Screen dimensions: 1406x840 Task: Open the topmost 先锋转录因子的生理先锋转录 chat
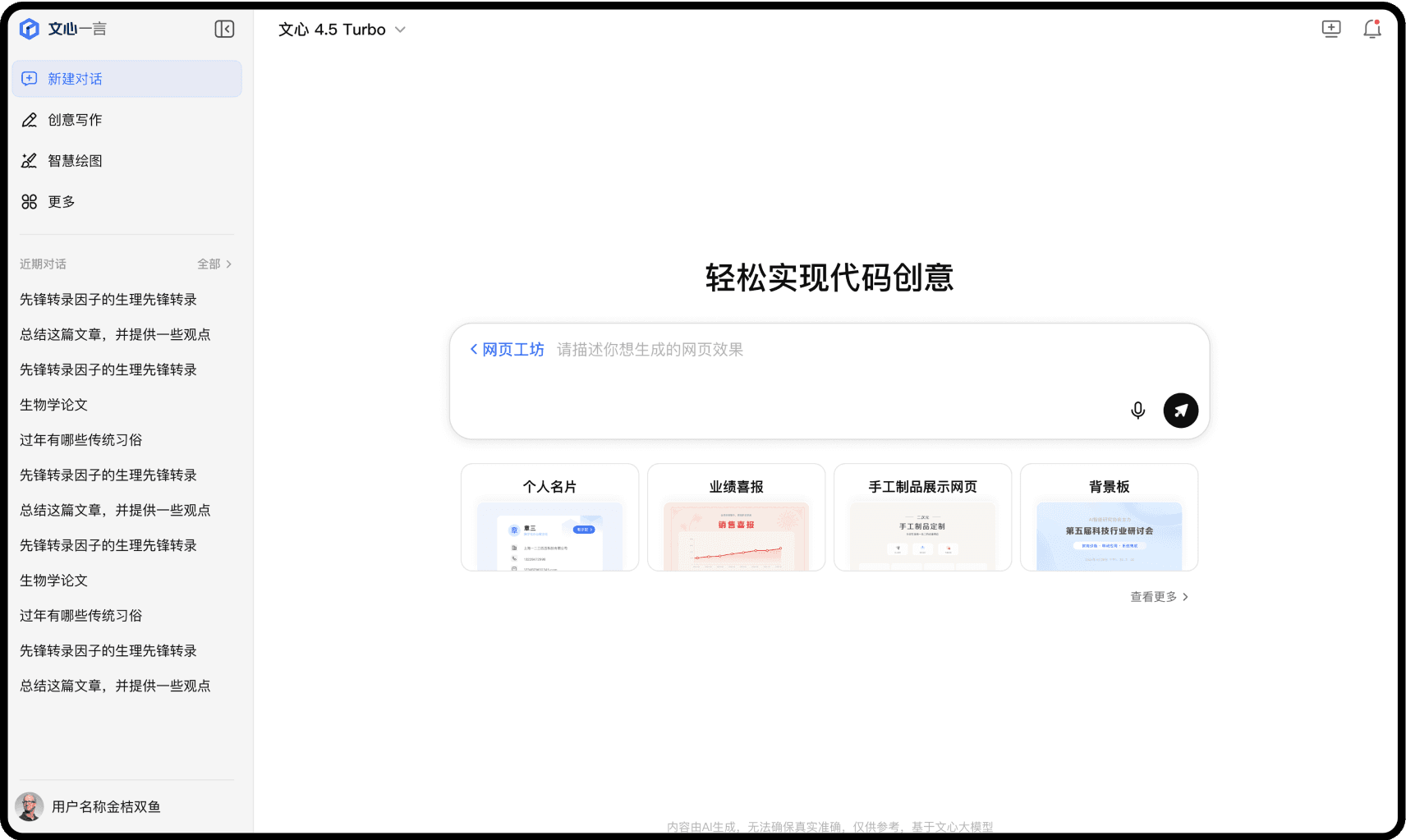tap(108, 300)
